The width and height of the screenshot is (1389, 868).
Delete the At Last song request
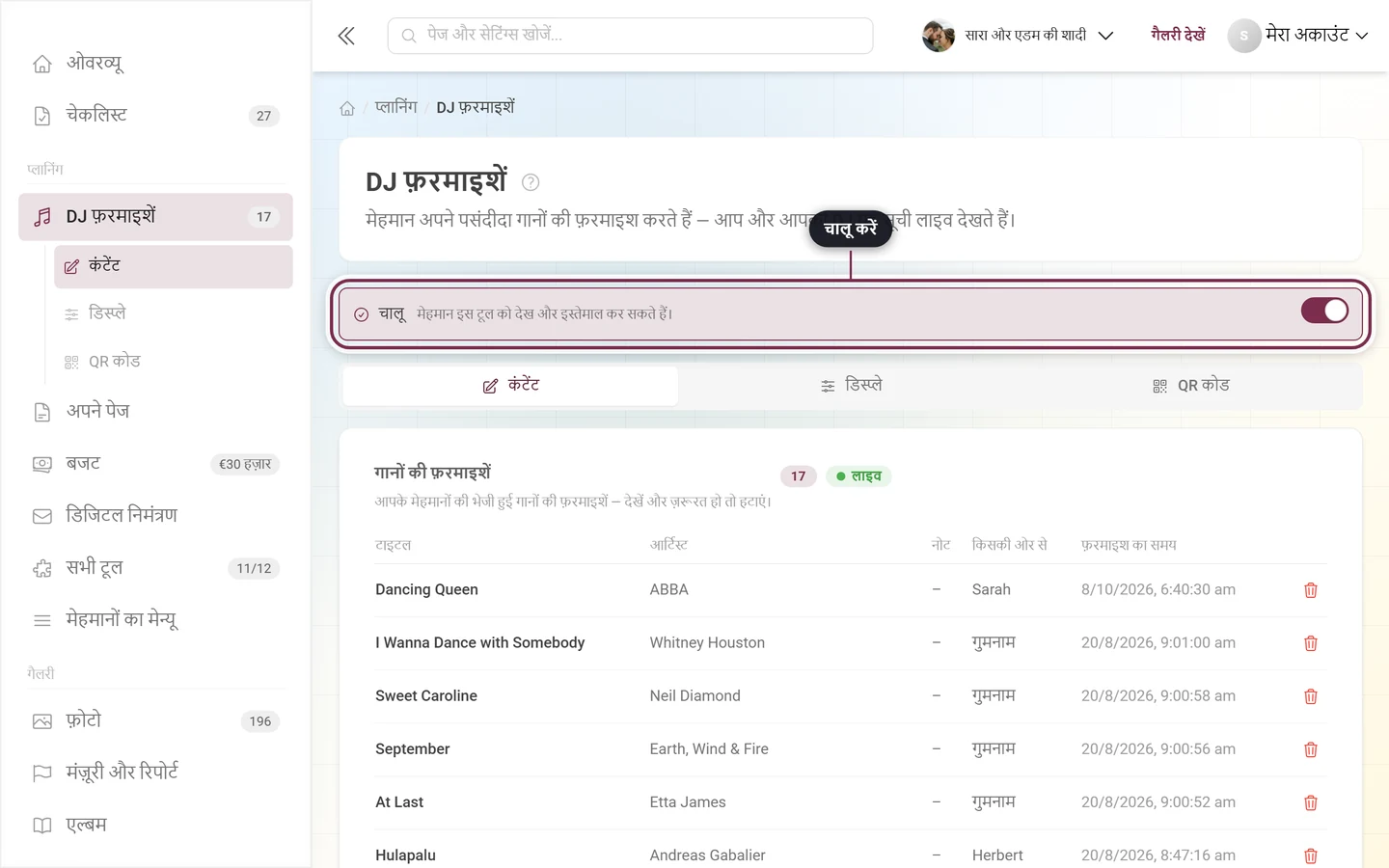tap(1311, 802)
